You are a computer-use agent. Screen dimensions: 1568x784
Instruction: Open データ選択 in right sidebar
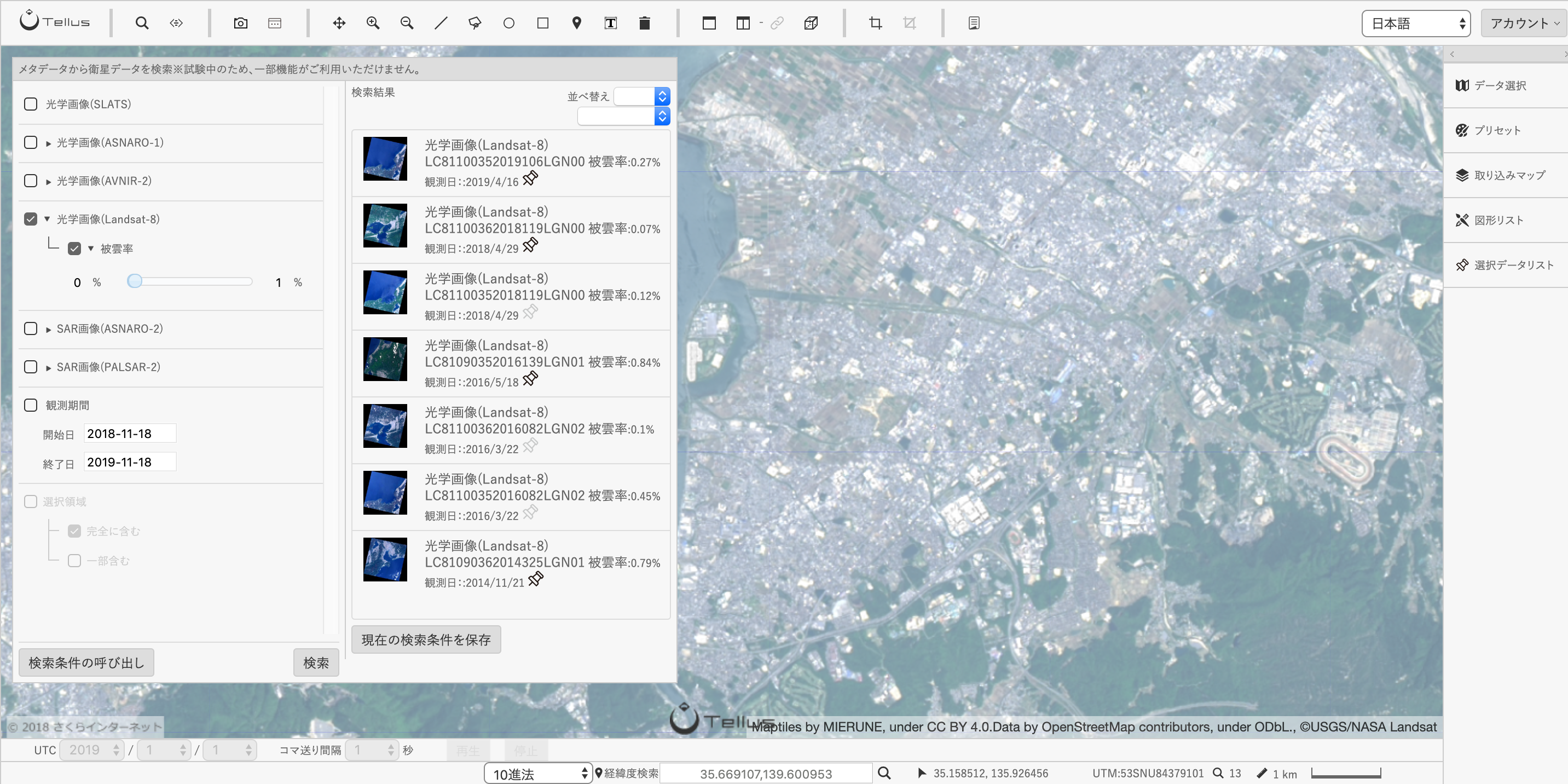1505,85
